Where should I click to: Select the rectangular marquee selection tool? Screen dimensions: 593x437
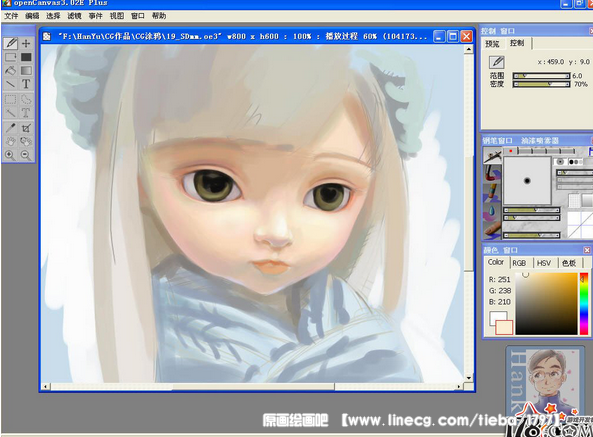click(11, 99)
